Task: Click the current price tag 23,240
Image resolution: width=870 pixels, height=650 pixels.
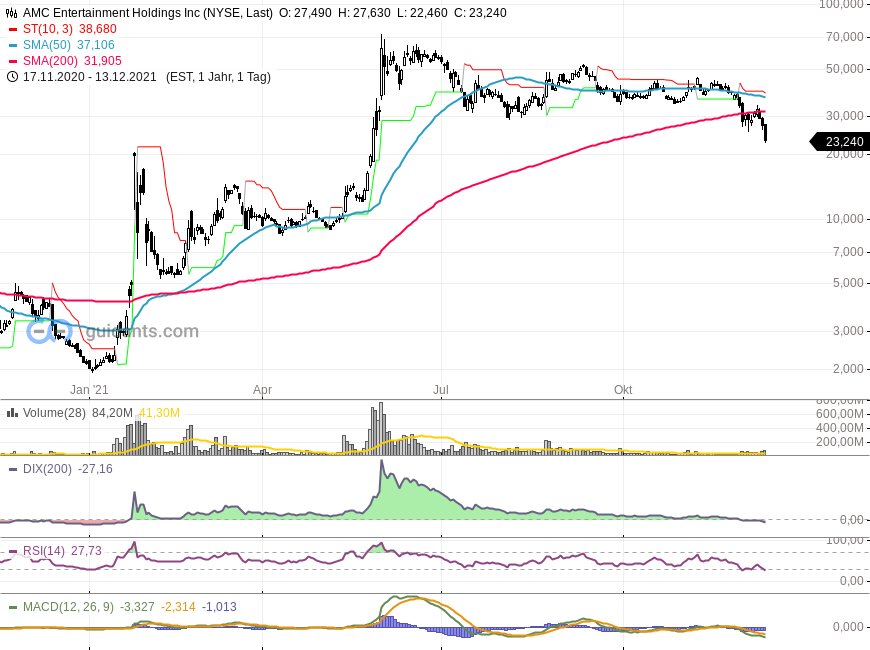Action: [x=839, y=142]
